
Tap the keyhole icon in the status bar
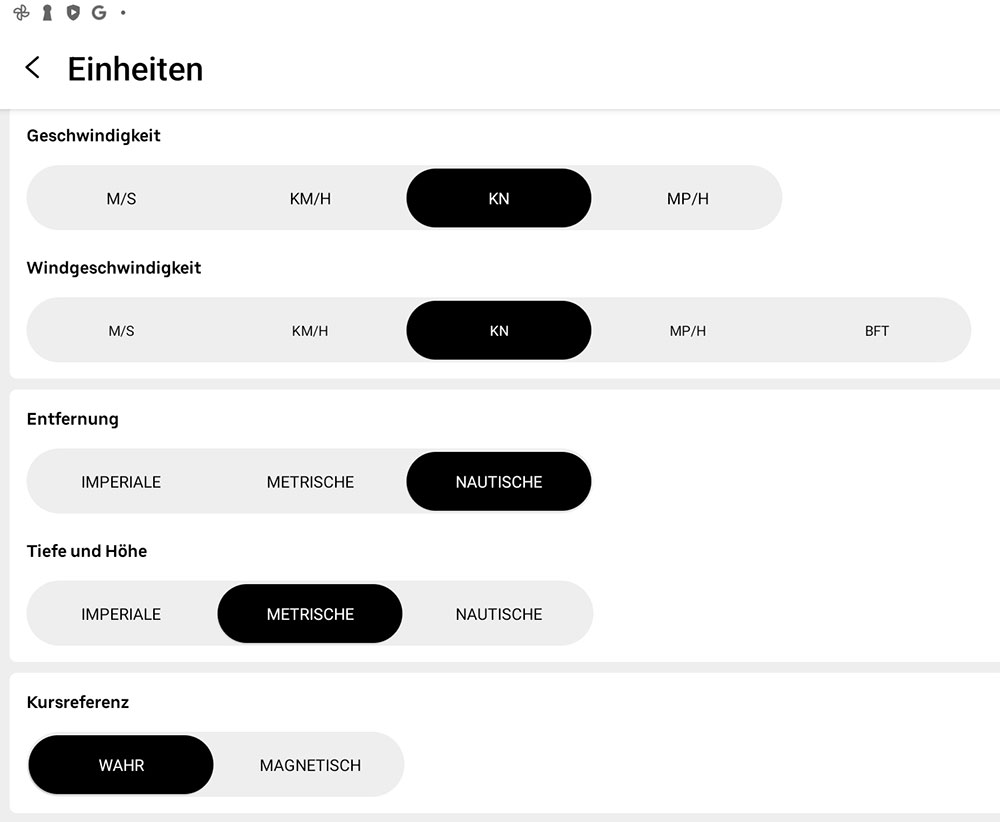(x=47, y=13)
